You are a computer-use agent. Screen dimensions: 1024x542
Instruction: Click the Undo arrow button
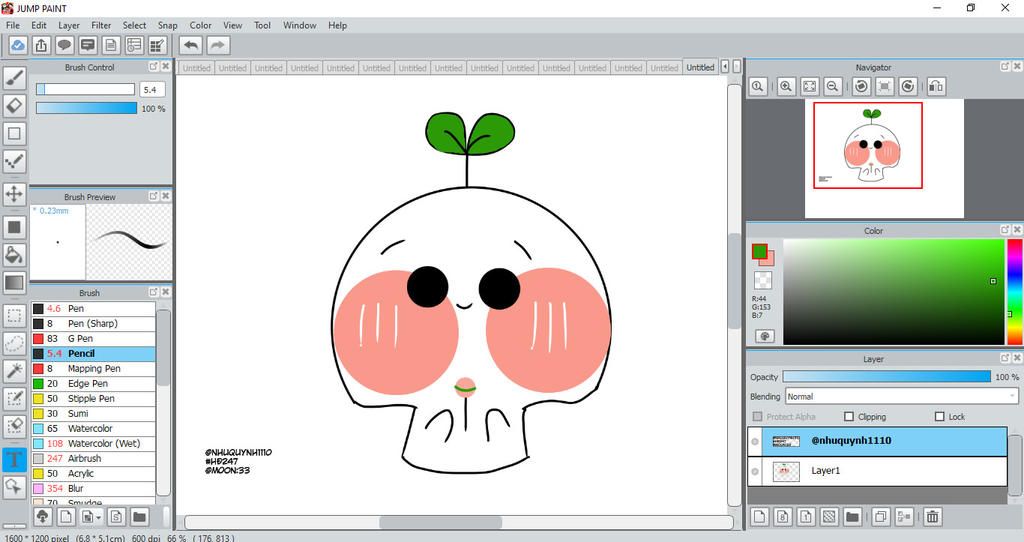coord(191,45)
